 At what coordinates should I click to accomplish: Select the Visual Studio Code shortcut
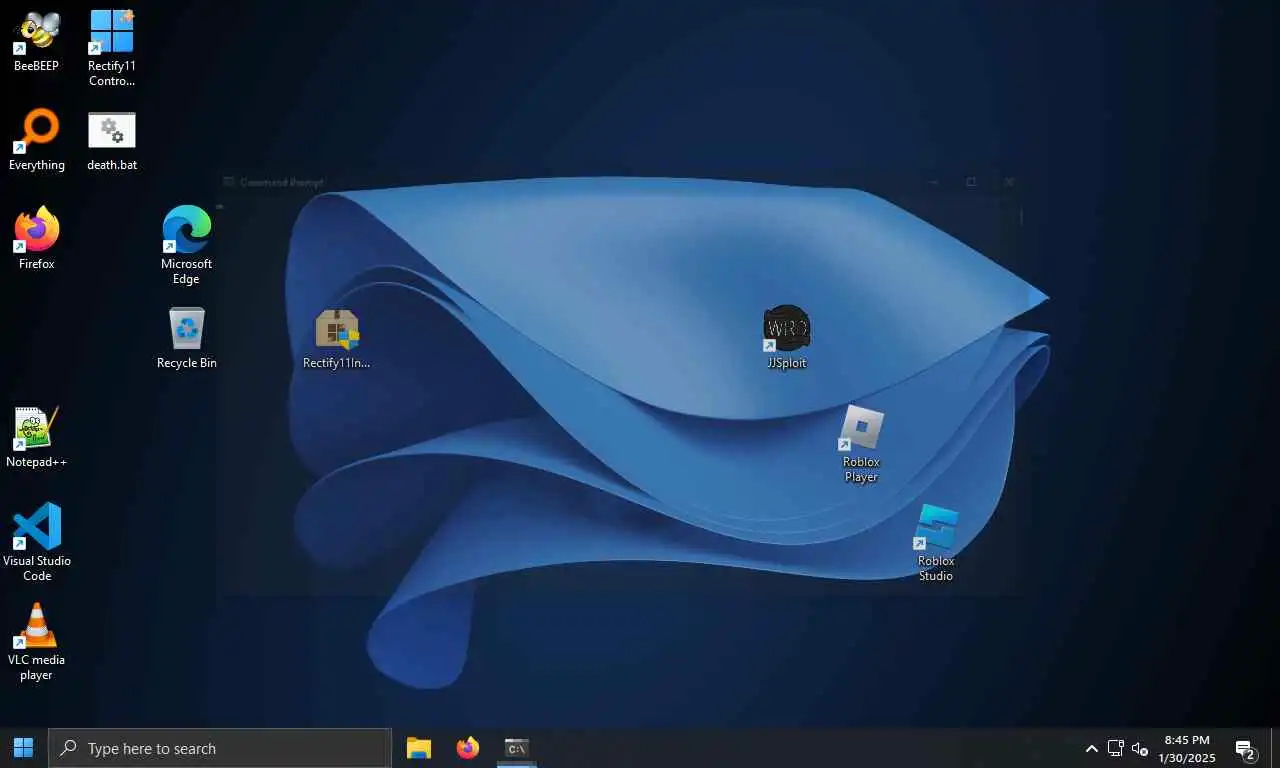tap(37, 543)
